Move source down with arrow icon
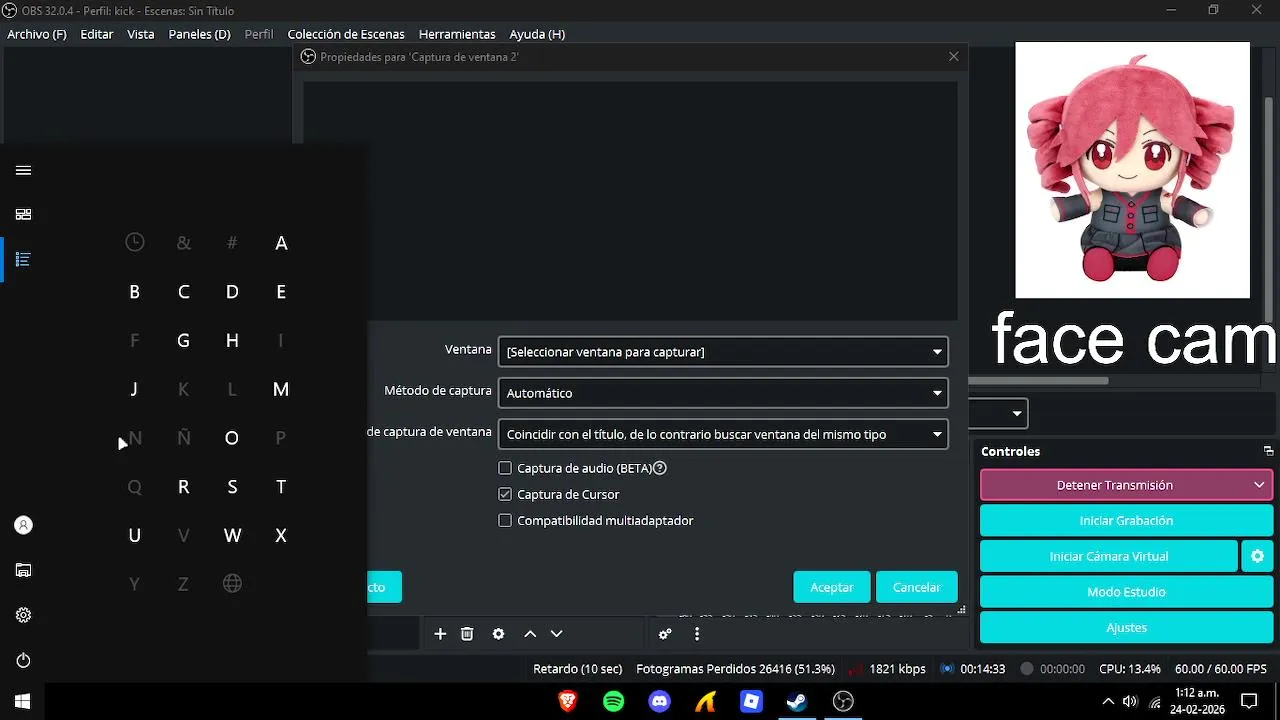Image resolution: width=1280 pixels, height=720 pixels. click(557, 634)
